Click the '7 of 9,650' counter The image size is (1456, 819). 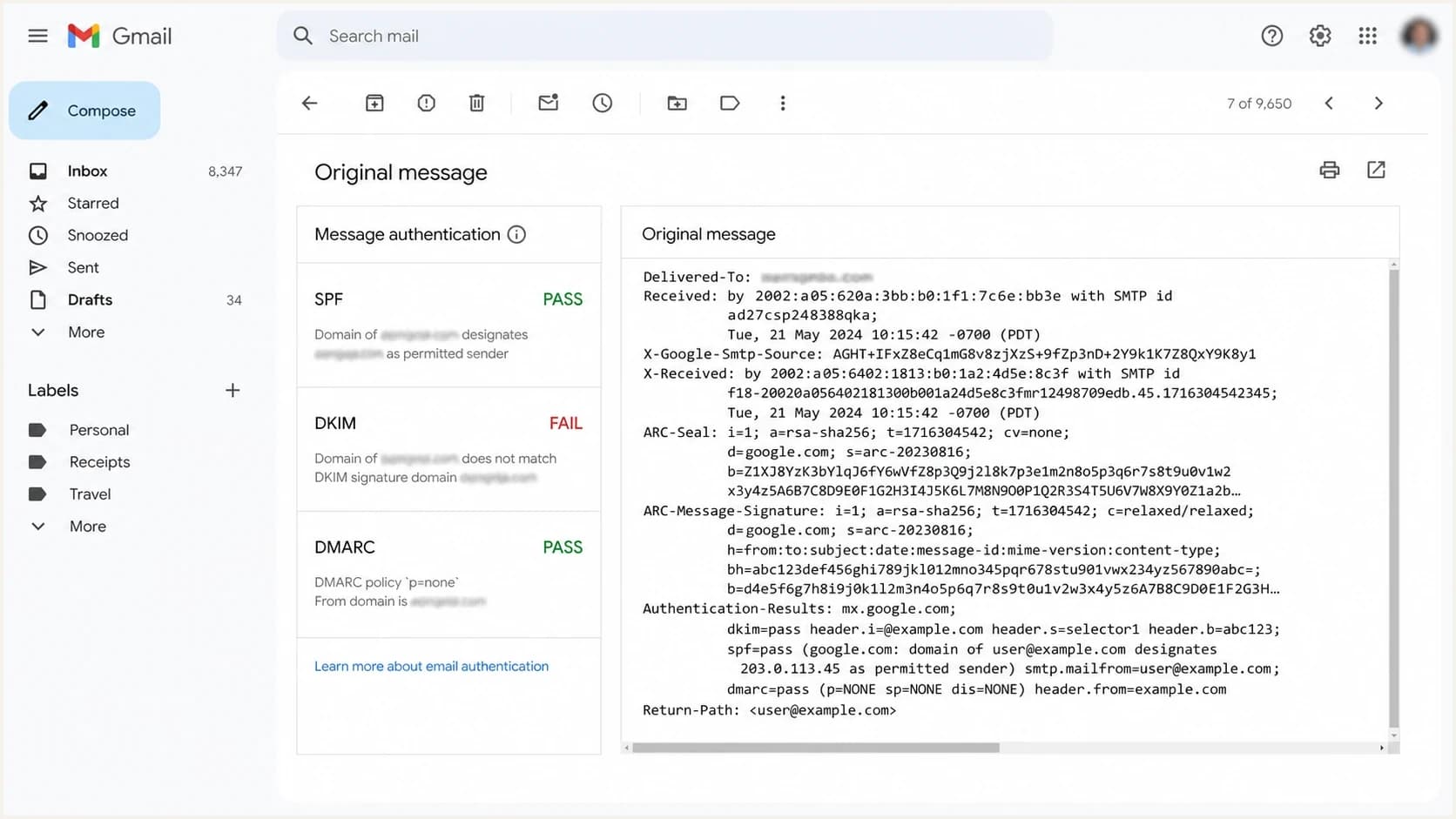(1259, 104)
